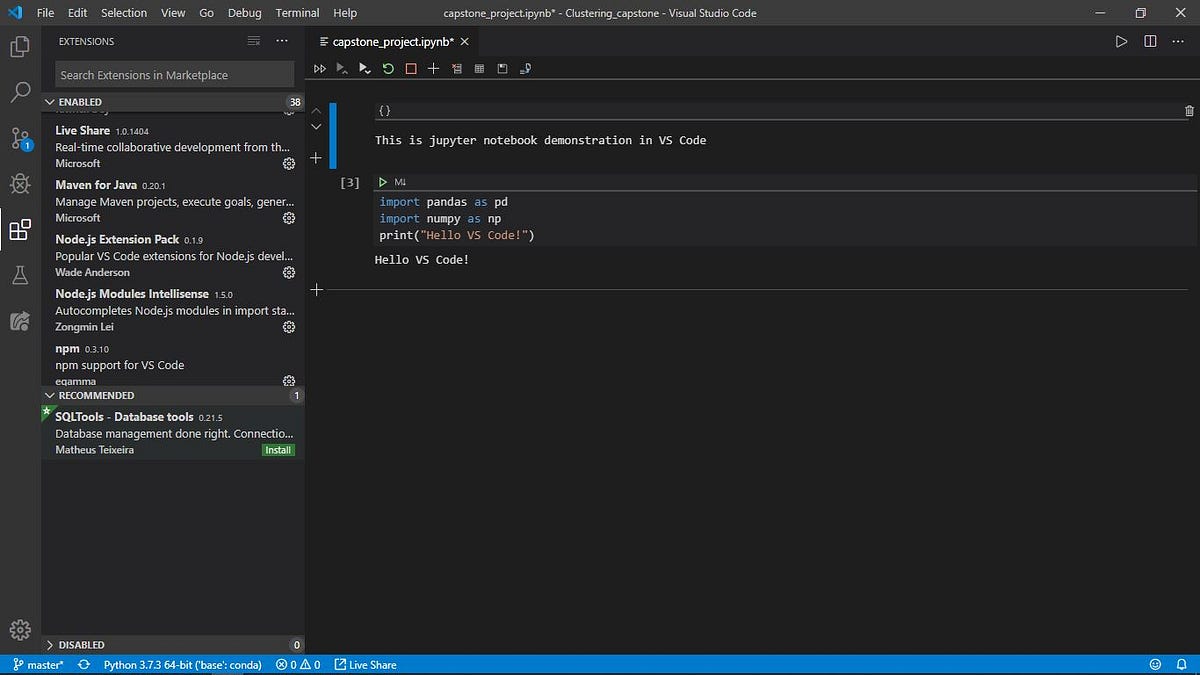This screenshot has width=1200, height=675.
Task: Focus Search Extensions in Marketplace field
Action: (174, 75)
